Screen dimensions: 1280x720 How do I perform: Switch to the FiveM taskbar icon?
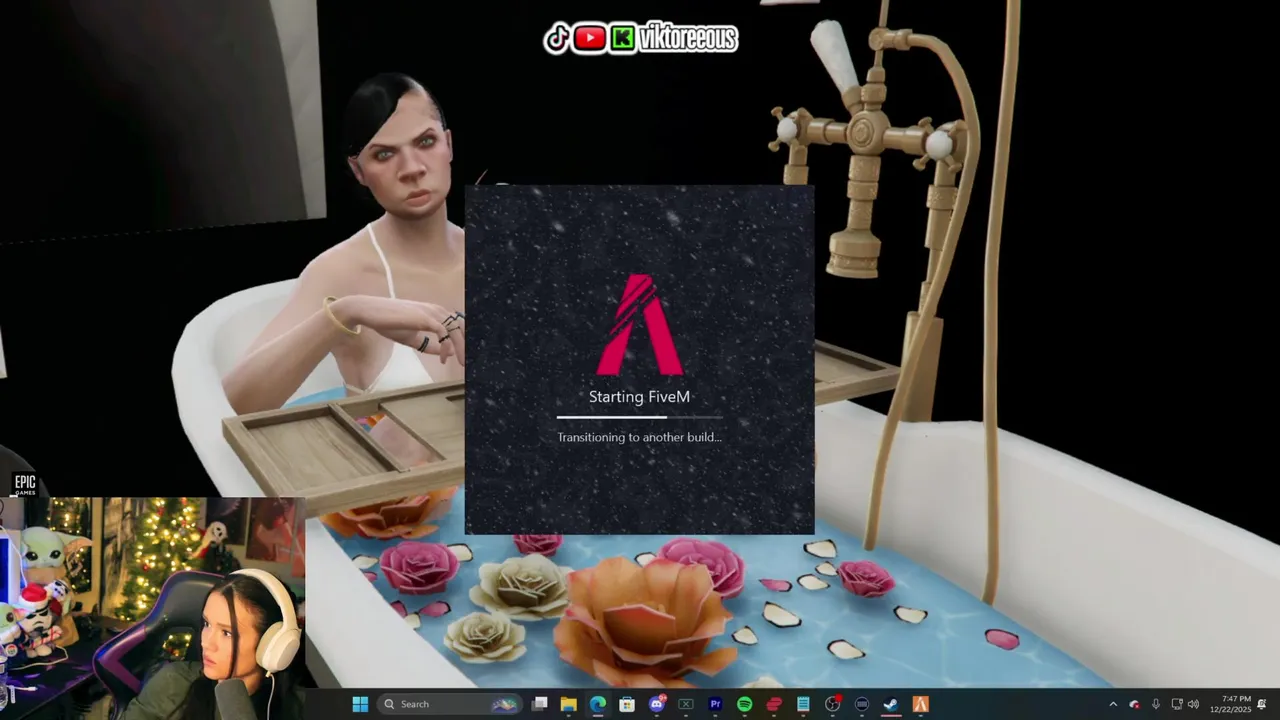coord(920,704)
